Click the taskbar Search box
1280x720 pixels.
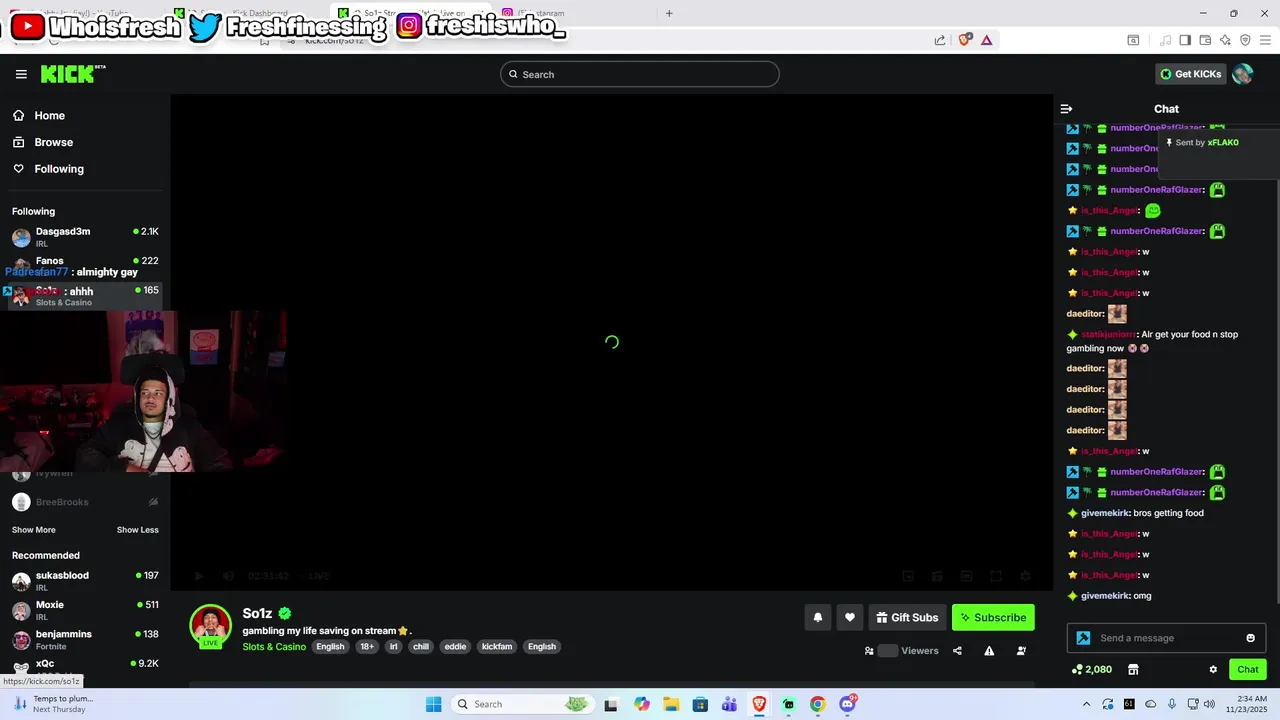pyautogui.click(x=522, y=704)
